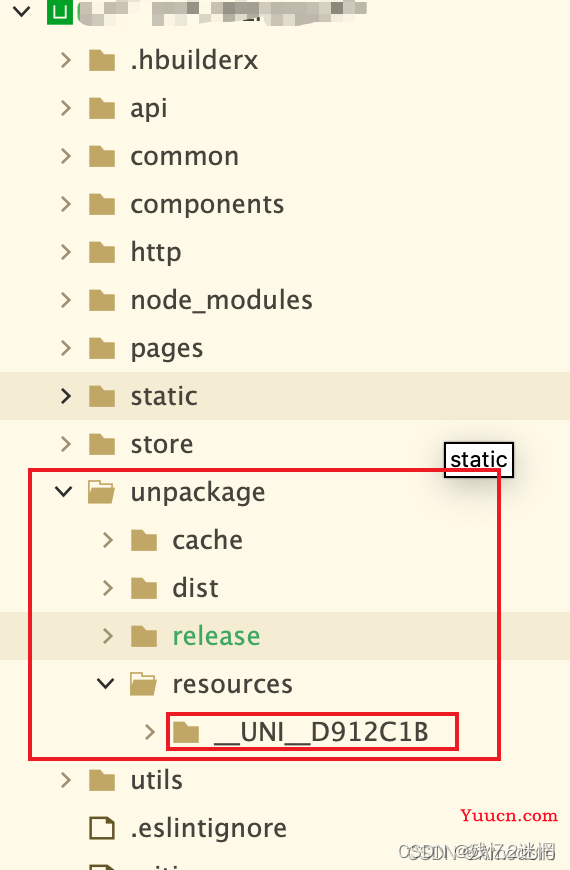This screenshot has height=870, width=570.
Task: Click the node_modules folder icon
Action: pyautogui.click(x=102, y=300)
